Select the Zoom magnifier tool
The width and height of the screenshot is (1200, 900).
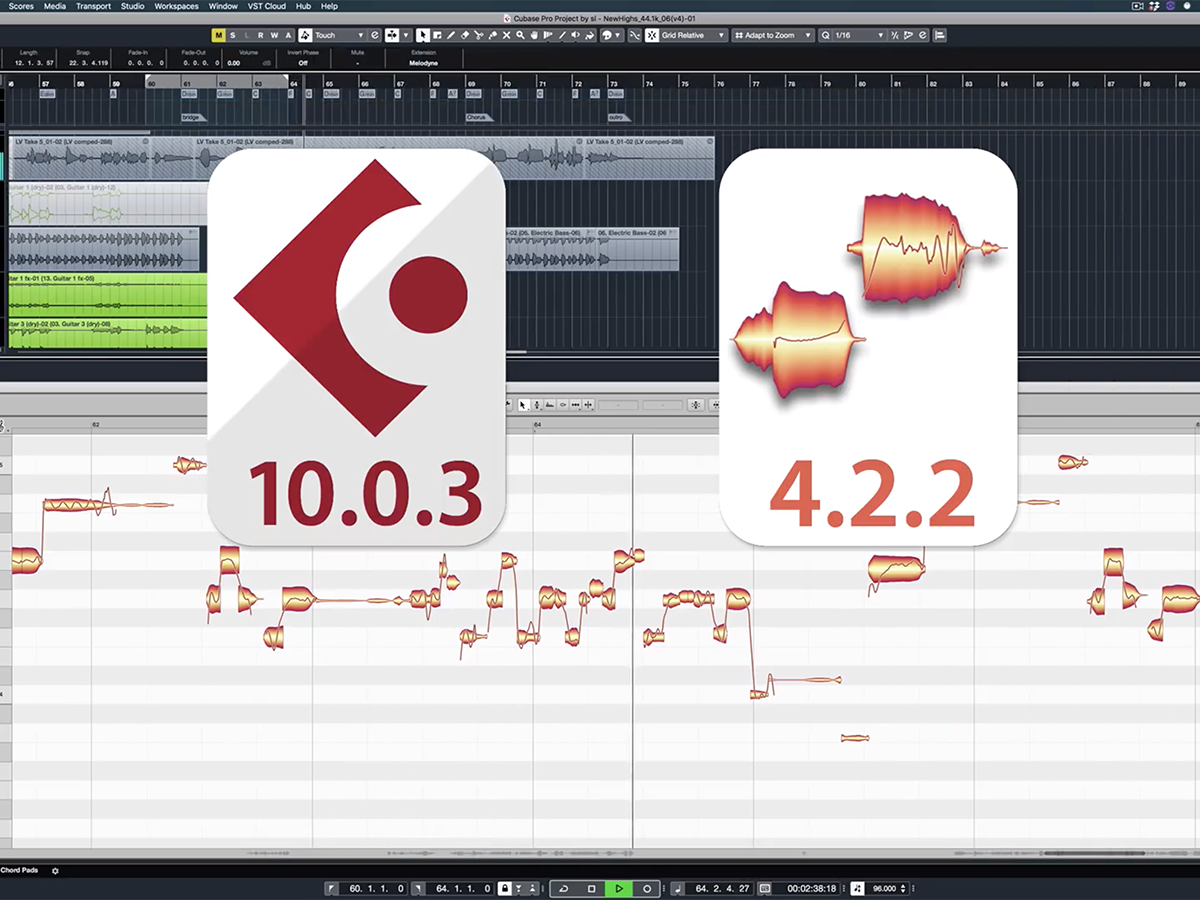coord(521,35)
